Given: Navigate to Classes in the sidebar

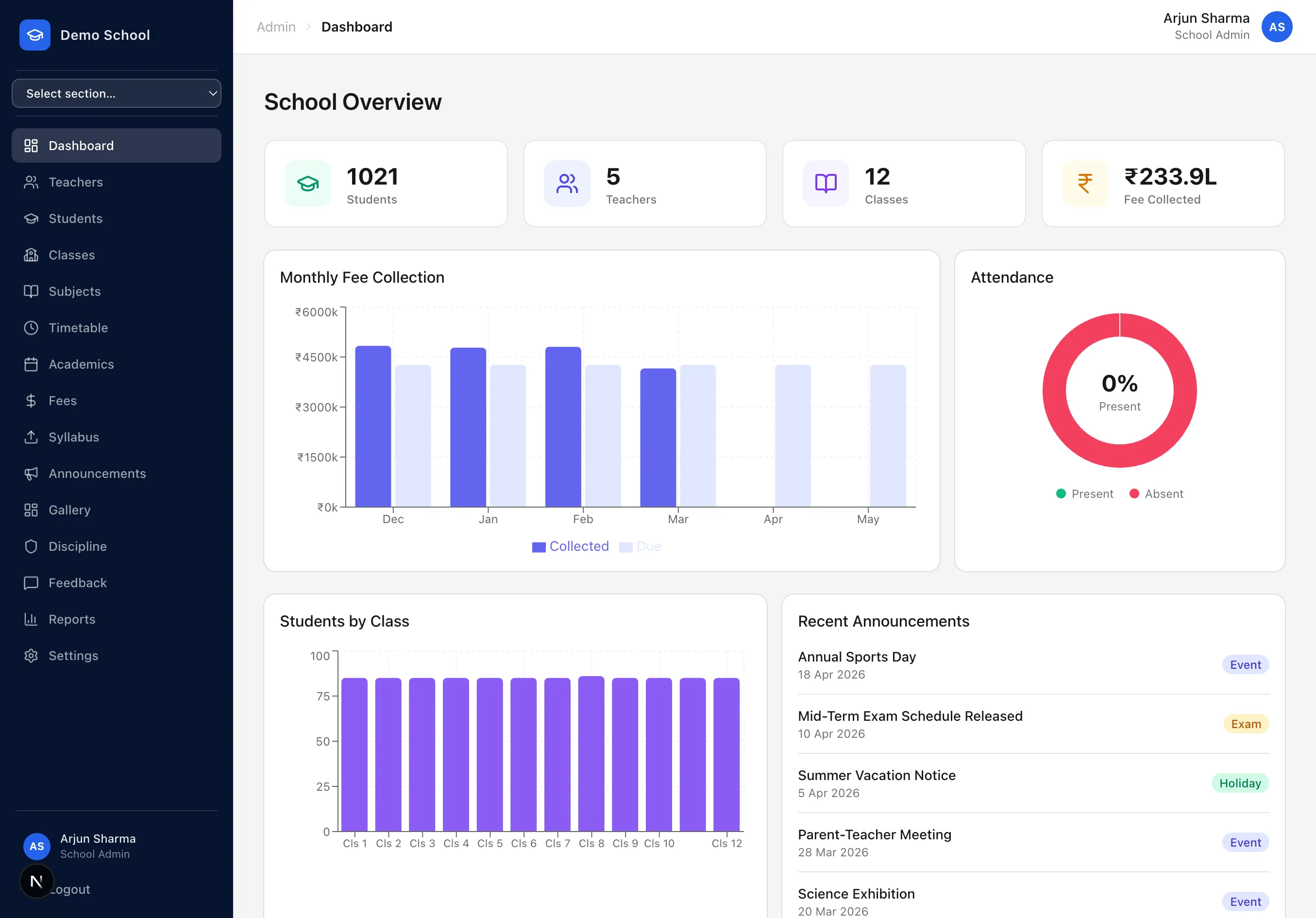Looking at the screenshot, I should 117,255.
